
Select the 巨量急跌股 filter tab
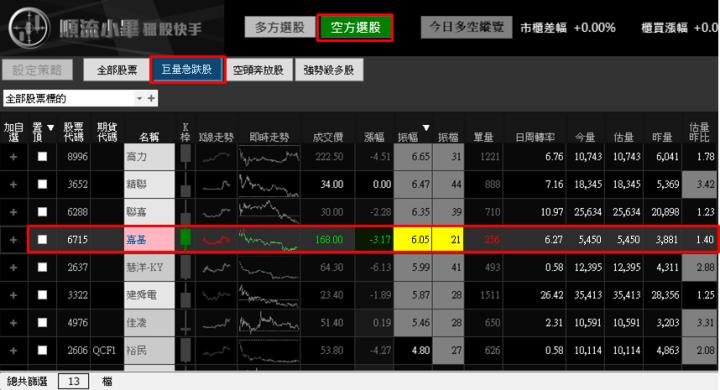(x=187, y=70)
